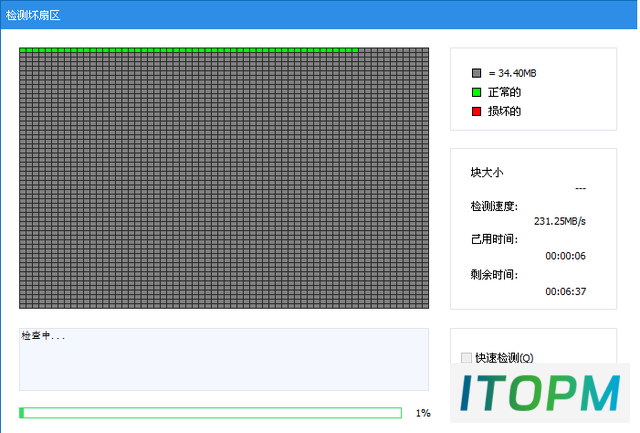Select the elapsed time 00:00:06
The height and width of the screenshot is (433, 640).
[565, 256]
